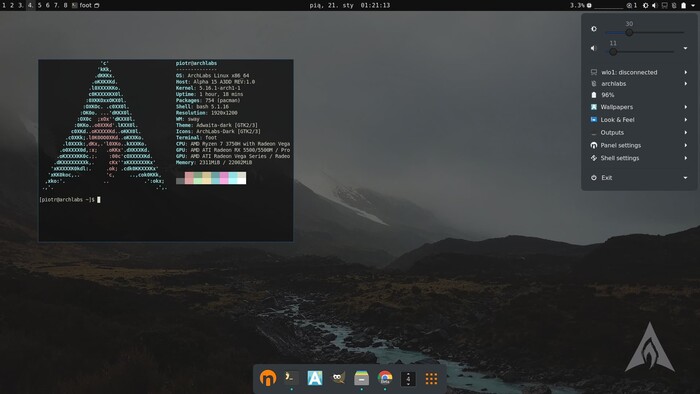Viewport: 700px width, 394px height.
Task: Open the blue letter A app in dock
Action: [315, 378]
